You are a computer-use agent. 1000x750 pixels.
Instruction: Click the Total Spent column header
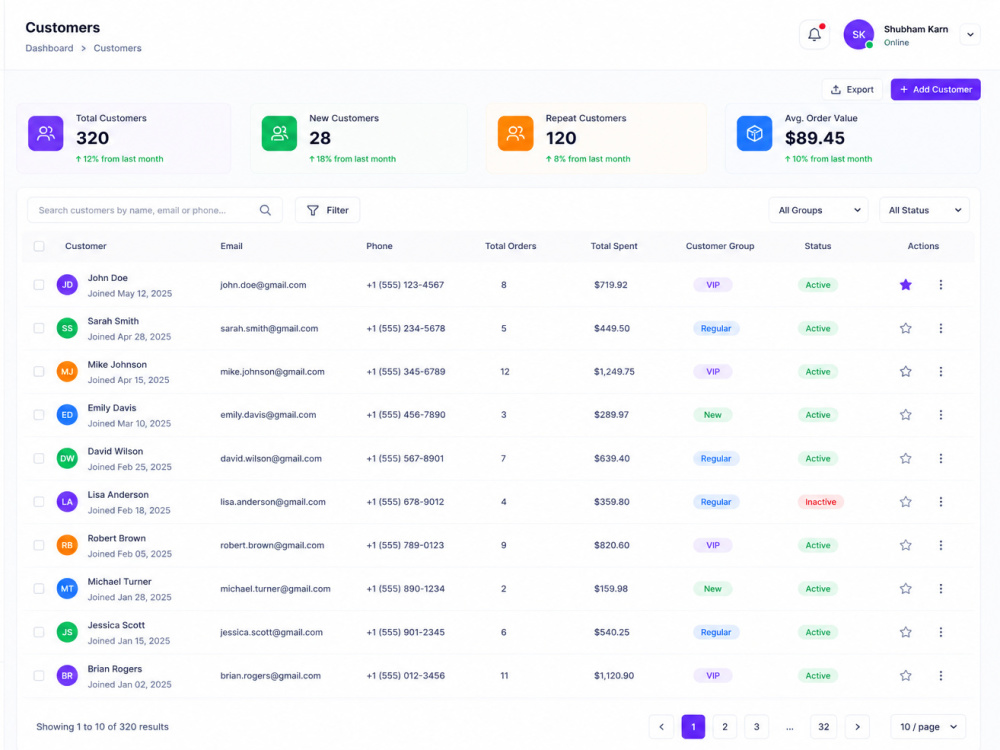[614, 246]
